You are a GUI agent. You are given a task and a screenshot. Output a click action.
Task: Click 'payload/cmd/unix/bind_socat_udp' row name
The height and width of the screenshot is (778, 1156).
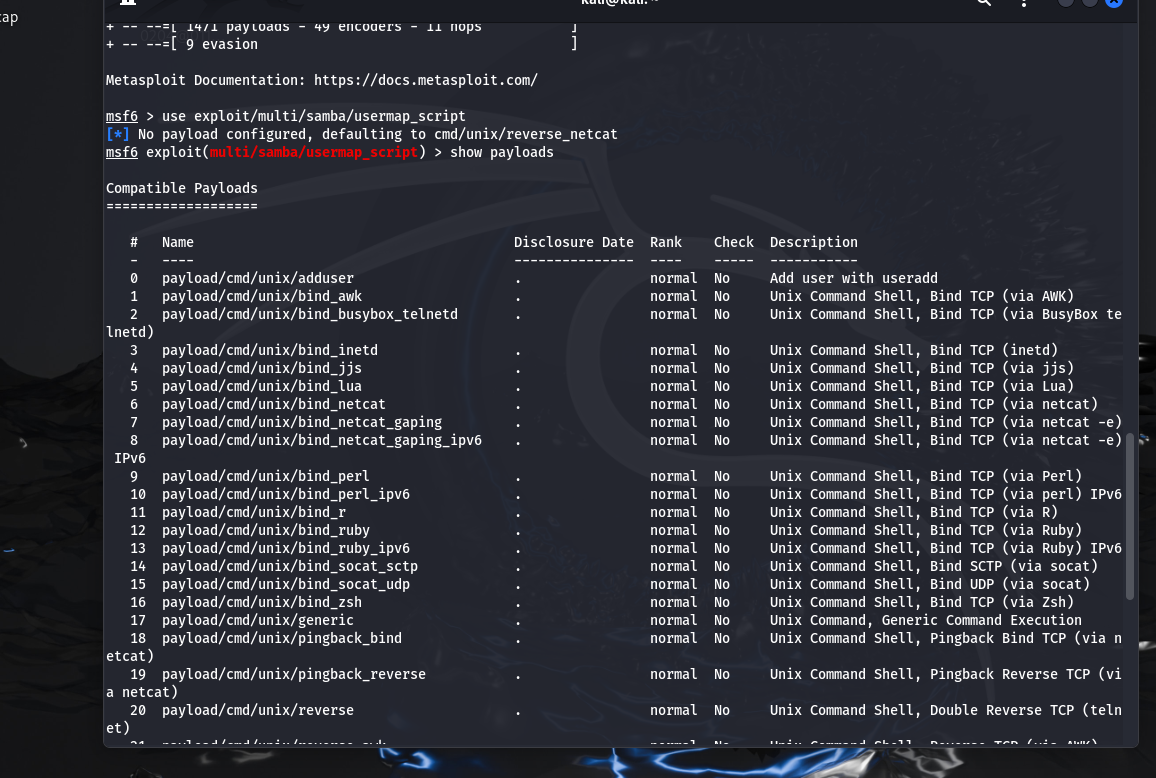285,584
